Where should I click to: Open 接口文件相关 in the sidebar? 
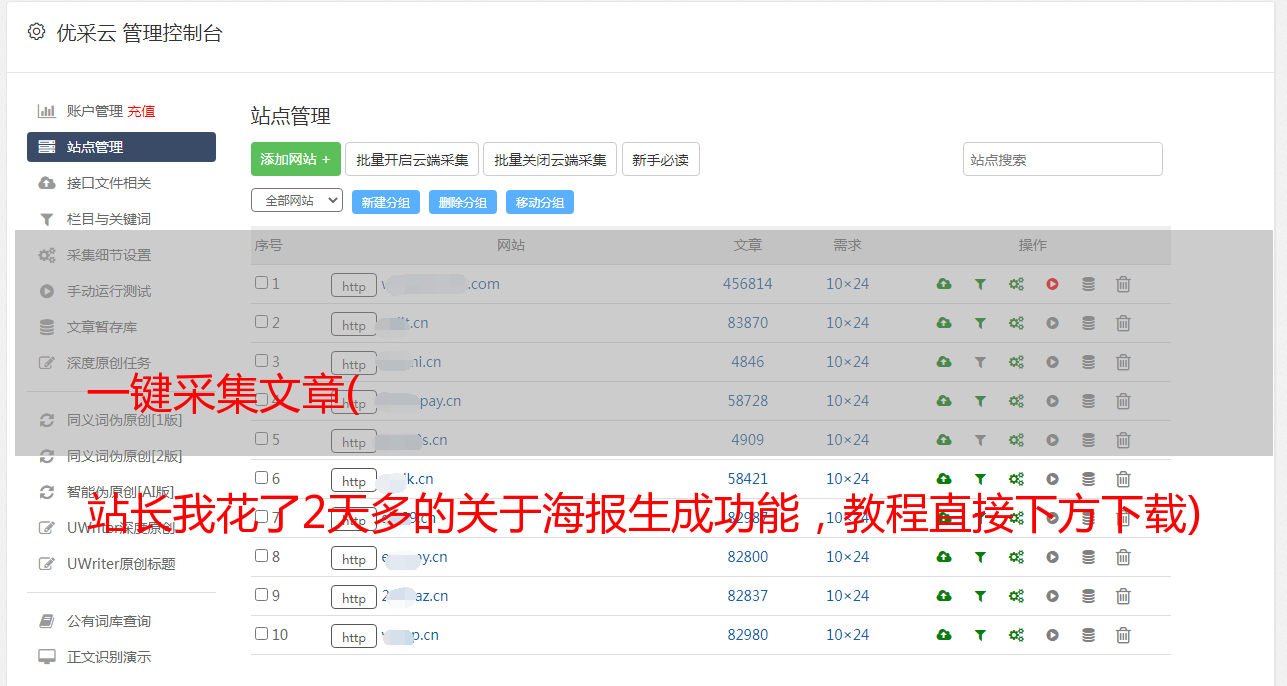109,183
